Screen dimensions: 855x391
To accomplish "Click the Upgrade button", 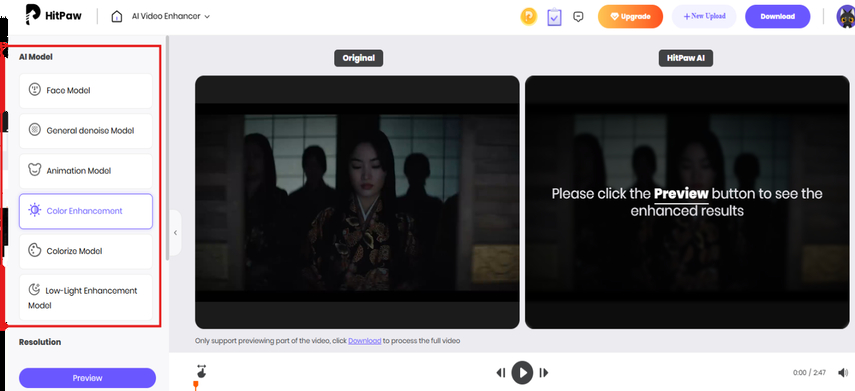I will tap(630, 16).
